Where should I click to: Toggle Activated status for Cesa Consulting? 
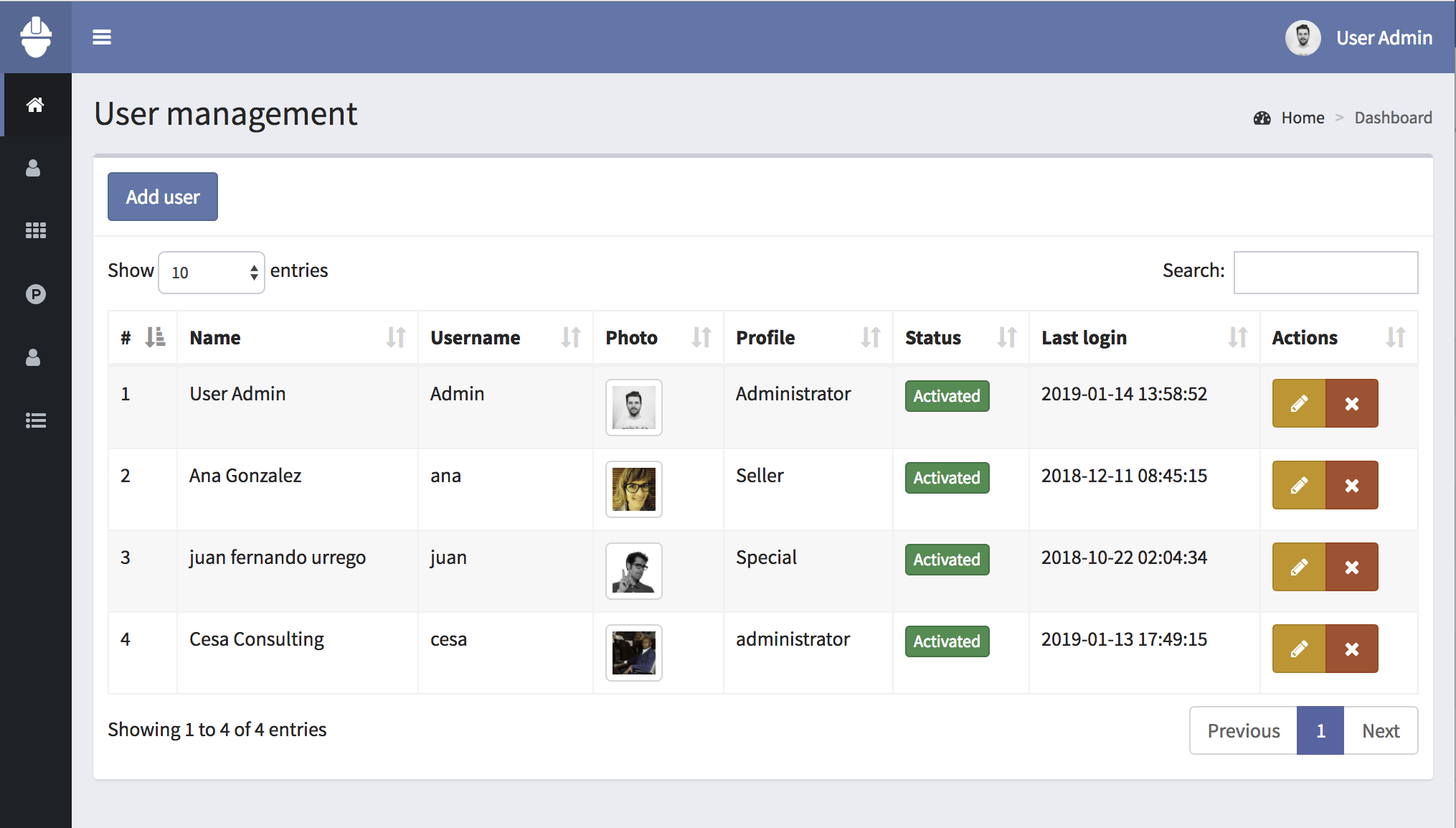(946, 641)
